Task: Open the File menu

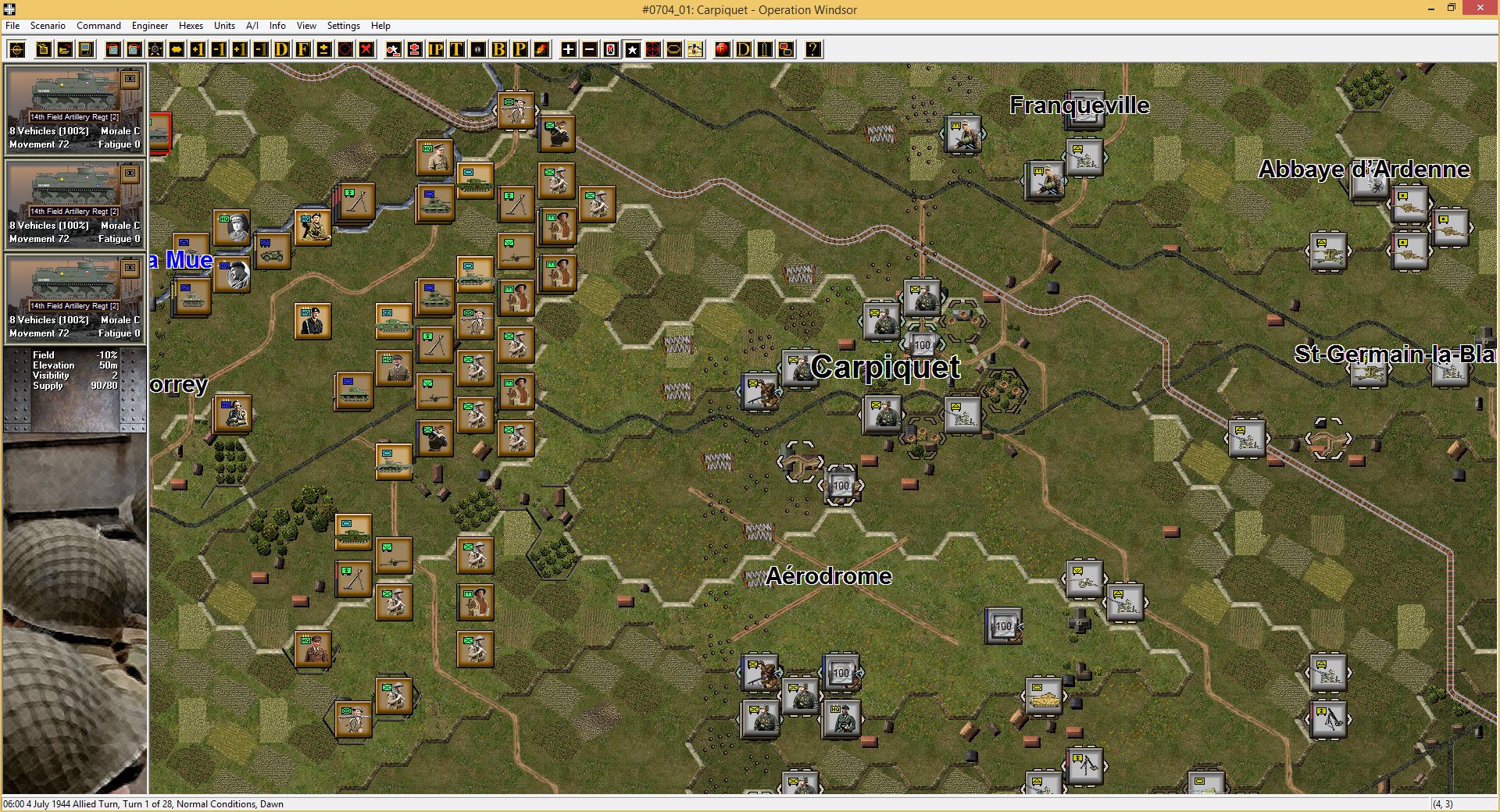Action: pyautogui.click(x=12, y=26)
